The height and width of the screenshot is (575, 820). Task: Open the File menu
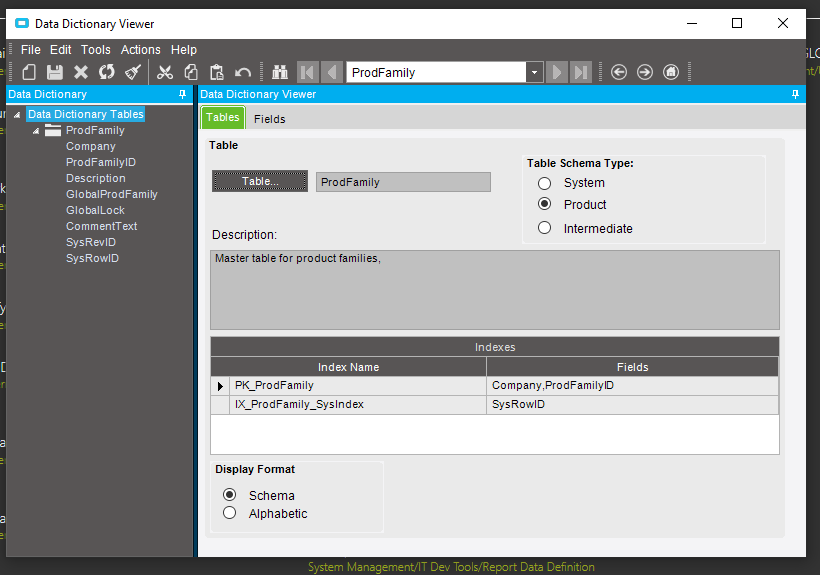pos(30,50)
